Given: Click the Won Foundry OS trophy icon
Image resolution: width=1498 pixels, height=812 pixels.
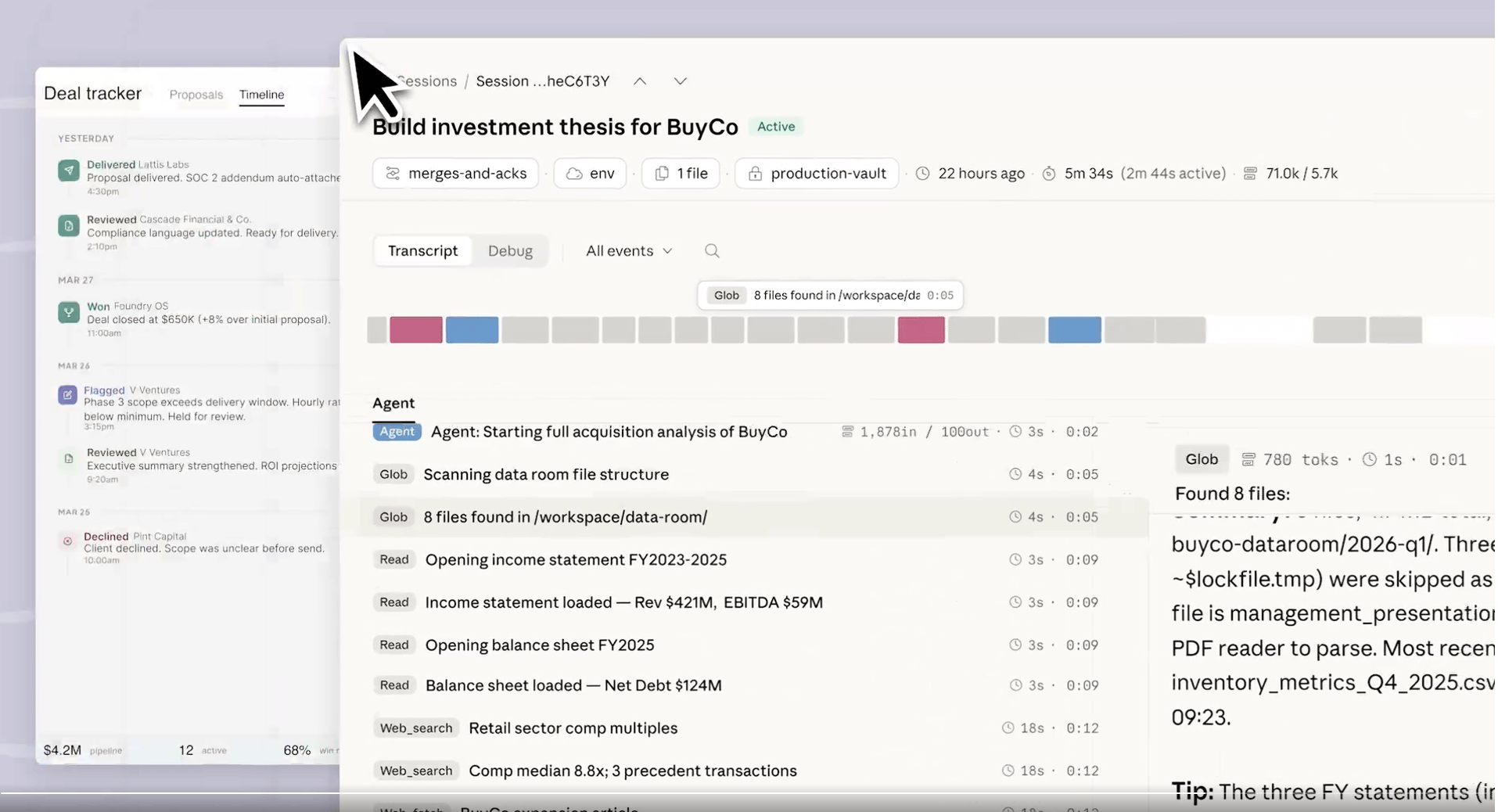Looking at the screenshot, I should coord(69,312).
